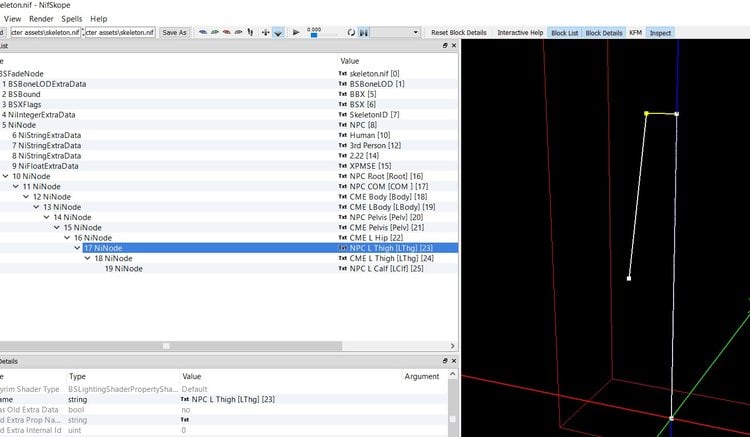Image resolution: width=750 pixels, height=437 pixels.
Task: Collapse the 13 NiNode tree row
Action: coord(36,207)
